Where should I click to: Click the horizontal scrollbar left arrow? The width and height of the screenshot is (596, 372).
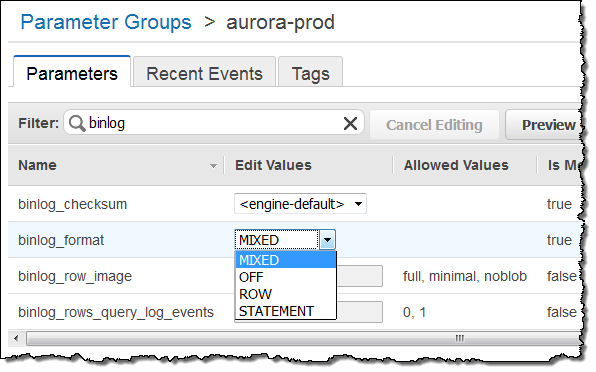pos(16,338)
